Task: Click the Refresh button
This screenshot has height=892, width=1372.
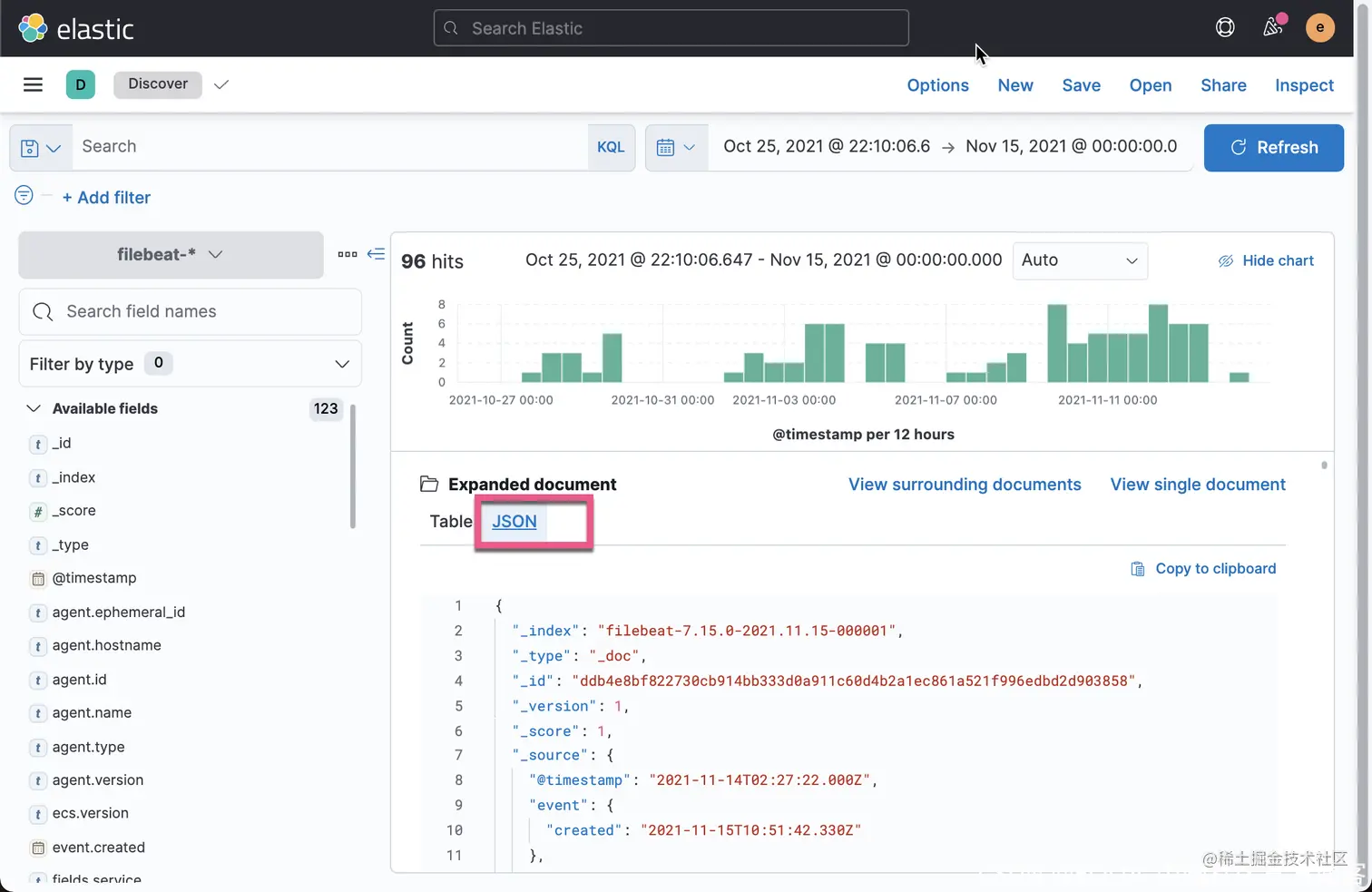Action: pos(1274,148)
